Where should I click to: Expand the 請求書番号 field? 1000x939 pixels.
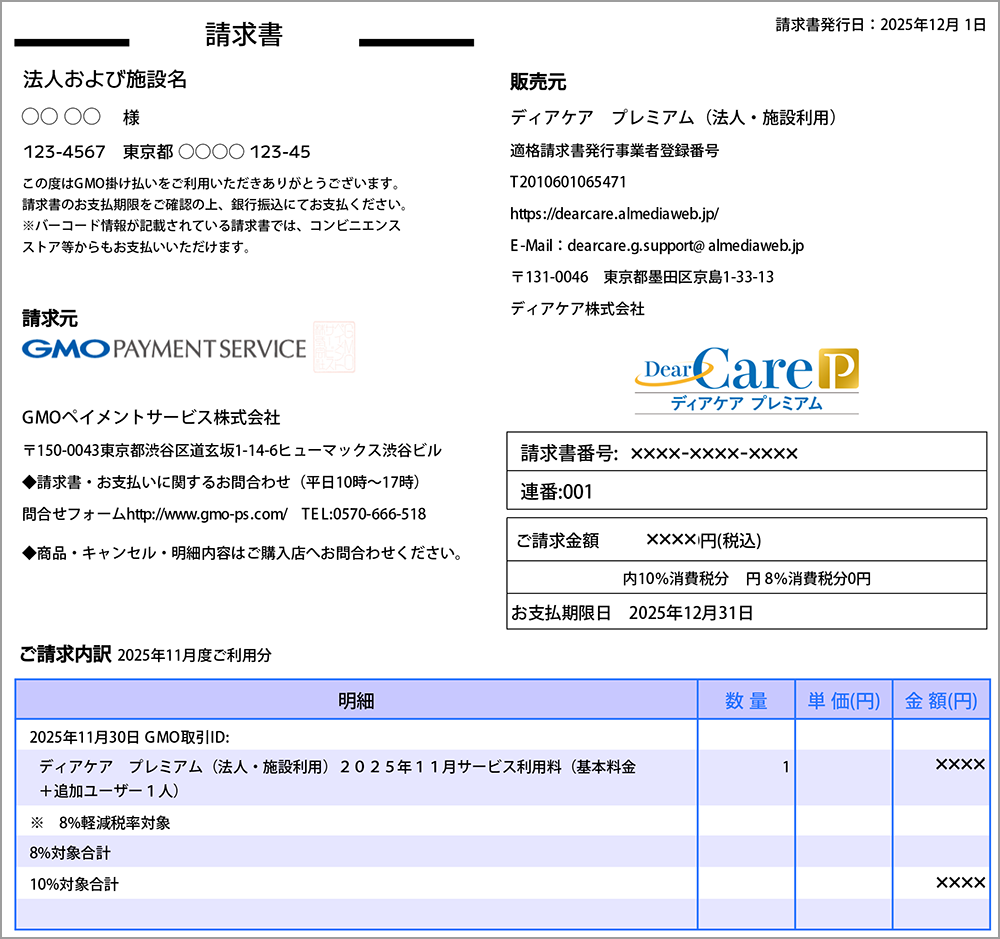click(746, 452)
